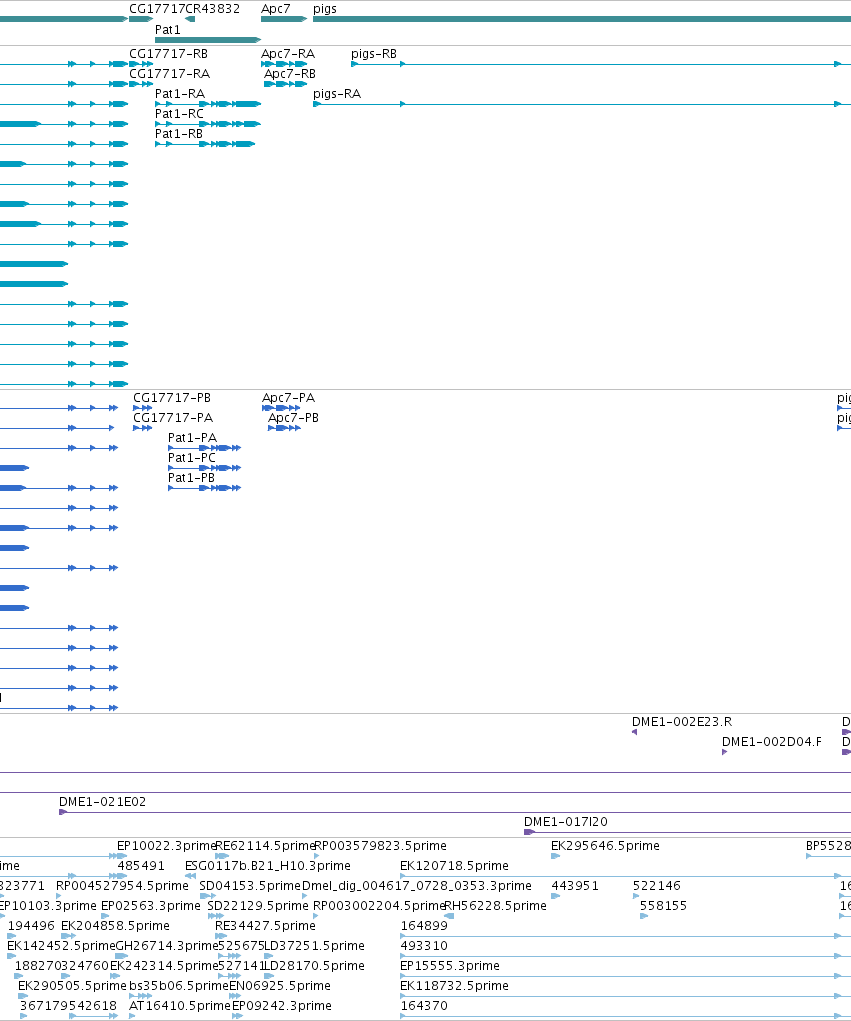The width and height of the screenshot is (851, 1021).
Task: Click the 443951 feature label
Action: (574, 886)
